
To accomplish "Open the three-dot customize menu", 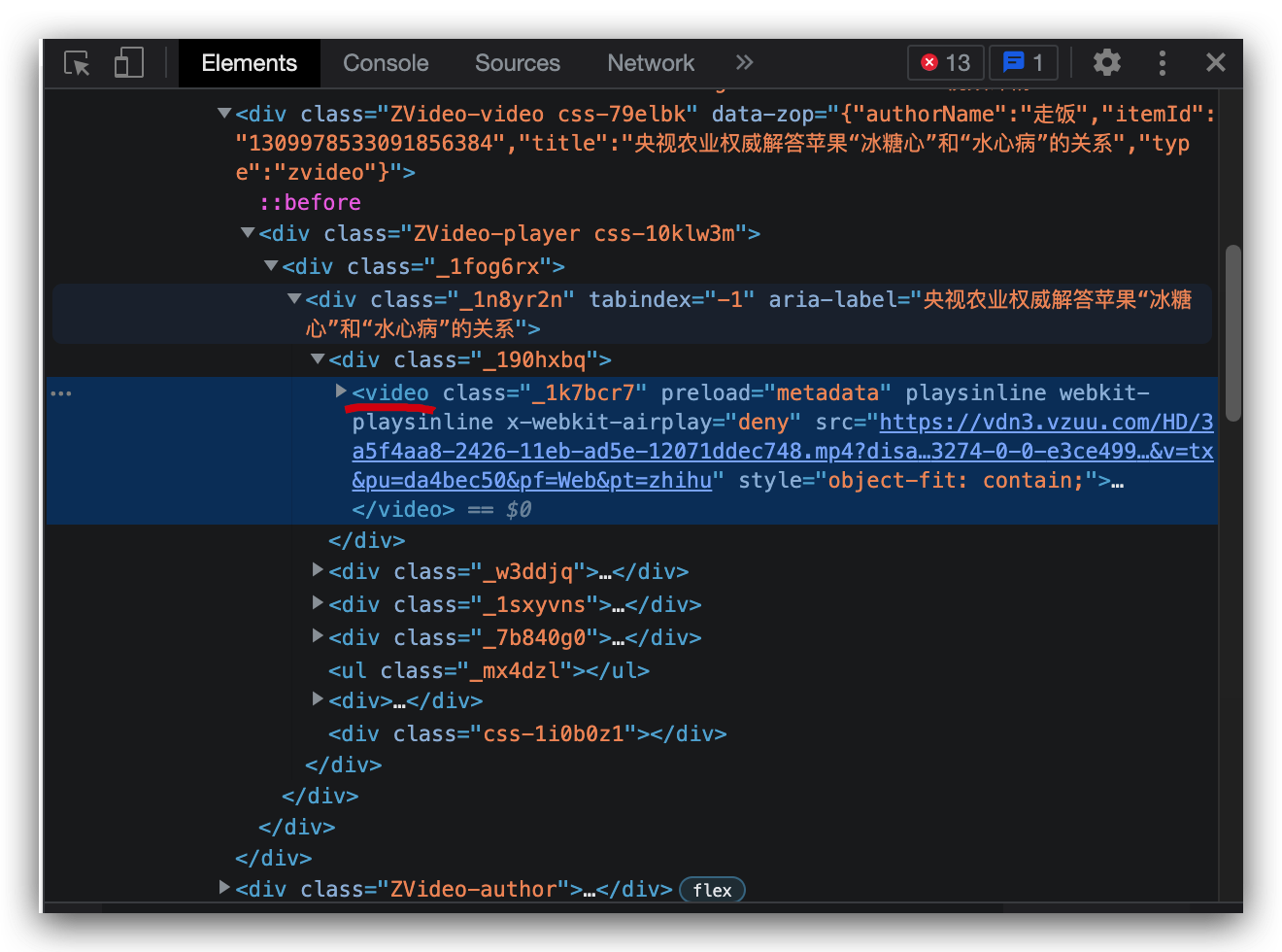I will tap(1163, 63).
